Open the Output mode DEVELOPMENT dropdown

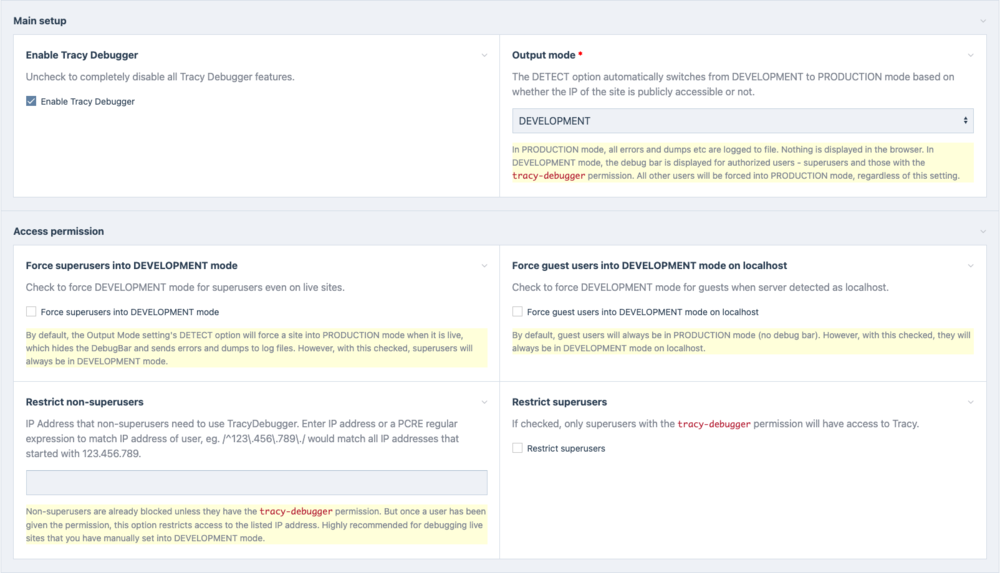(742, 121)
